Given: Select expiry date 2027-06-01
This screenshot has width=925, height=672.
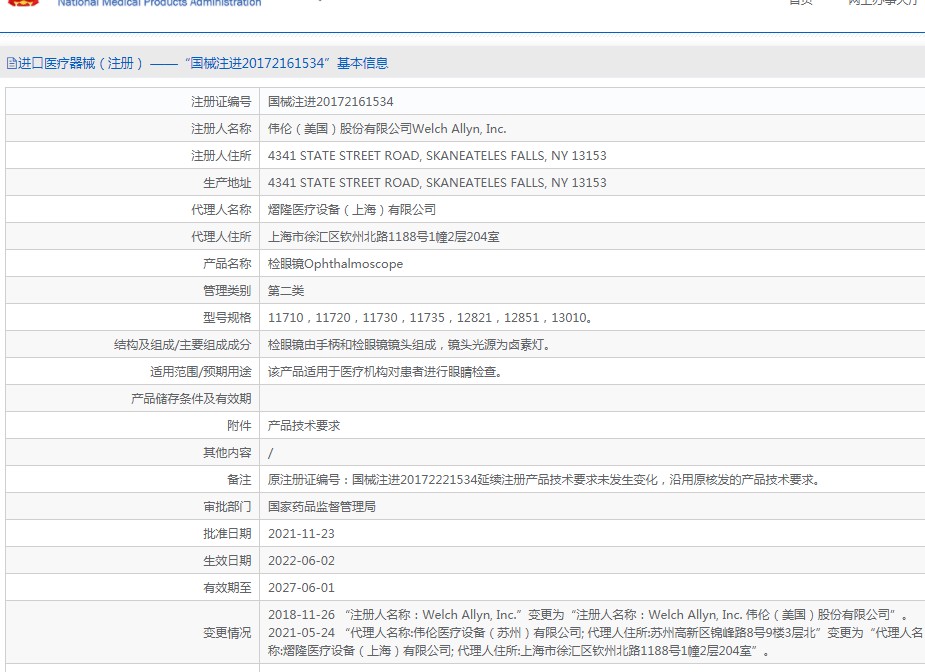Looking at the screenshot, I should point(301,588).
